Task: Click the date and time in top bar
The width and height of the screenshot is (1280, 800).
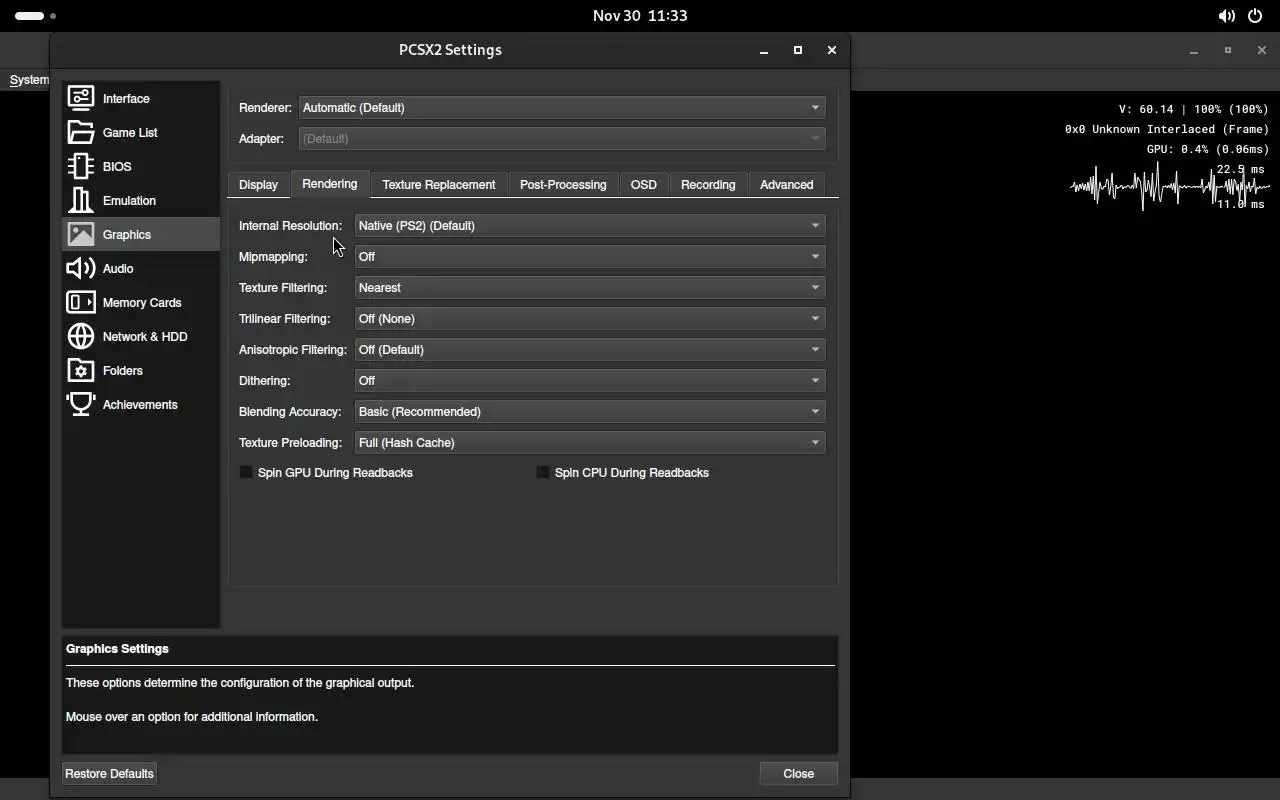Action: [640, 16]
